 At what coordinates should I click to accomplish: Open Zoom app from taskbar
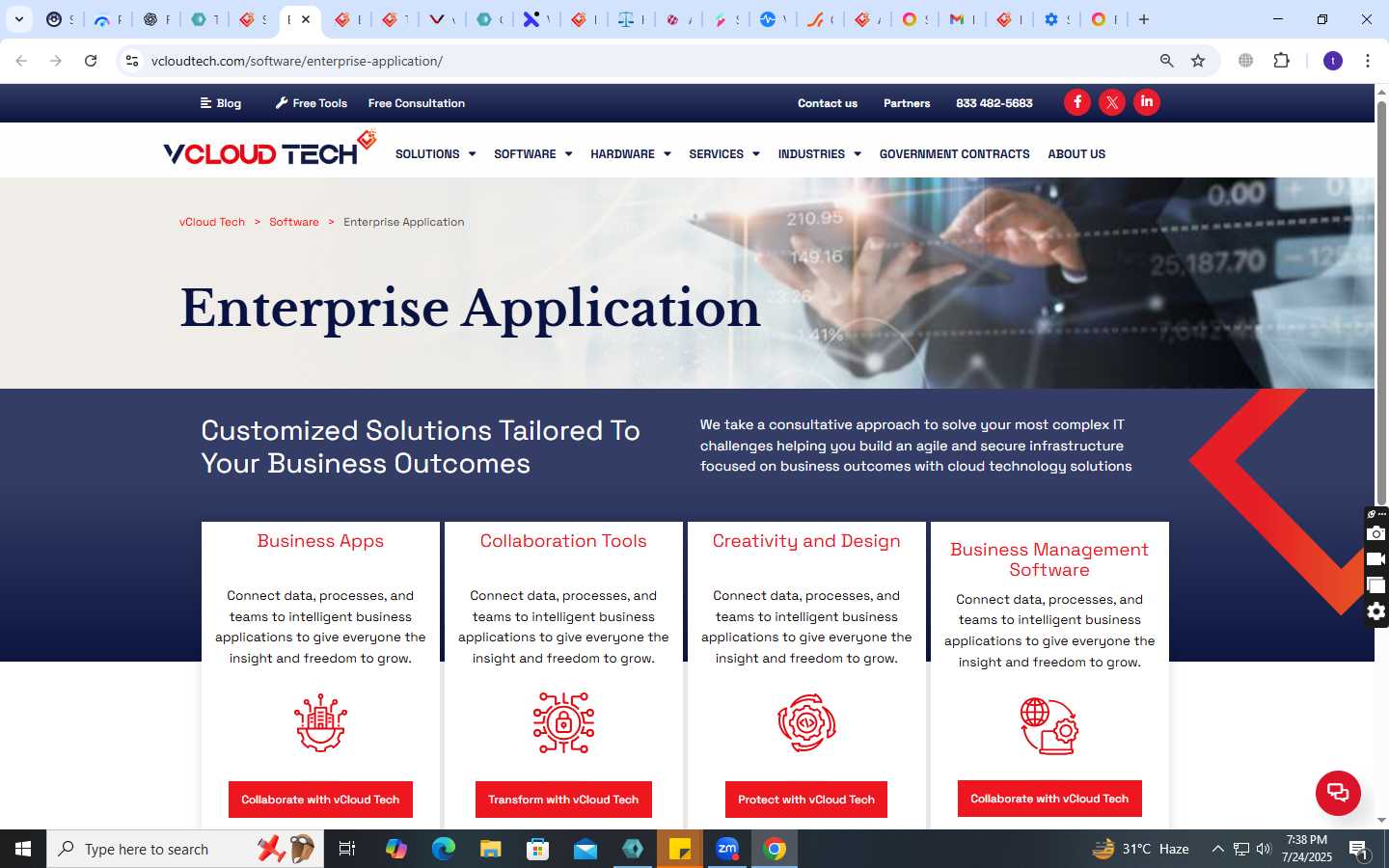(727, 849)
